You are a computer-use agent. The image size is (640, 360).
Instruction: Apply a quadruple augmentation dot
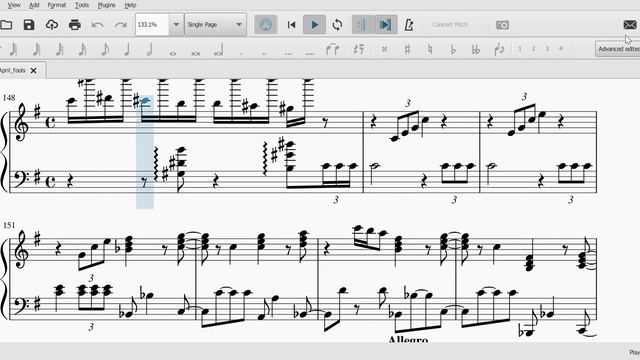tap(310, 53)
